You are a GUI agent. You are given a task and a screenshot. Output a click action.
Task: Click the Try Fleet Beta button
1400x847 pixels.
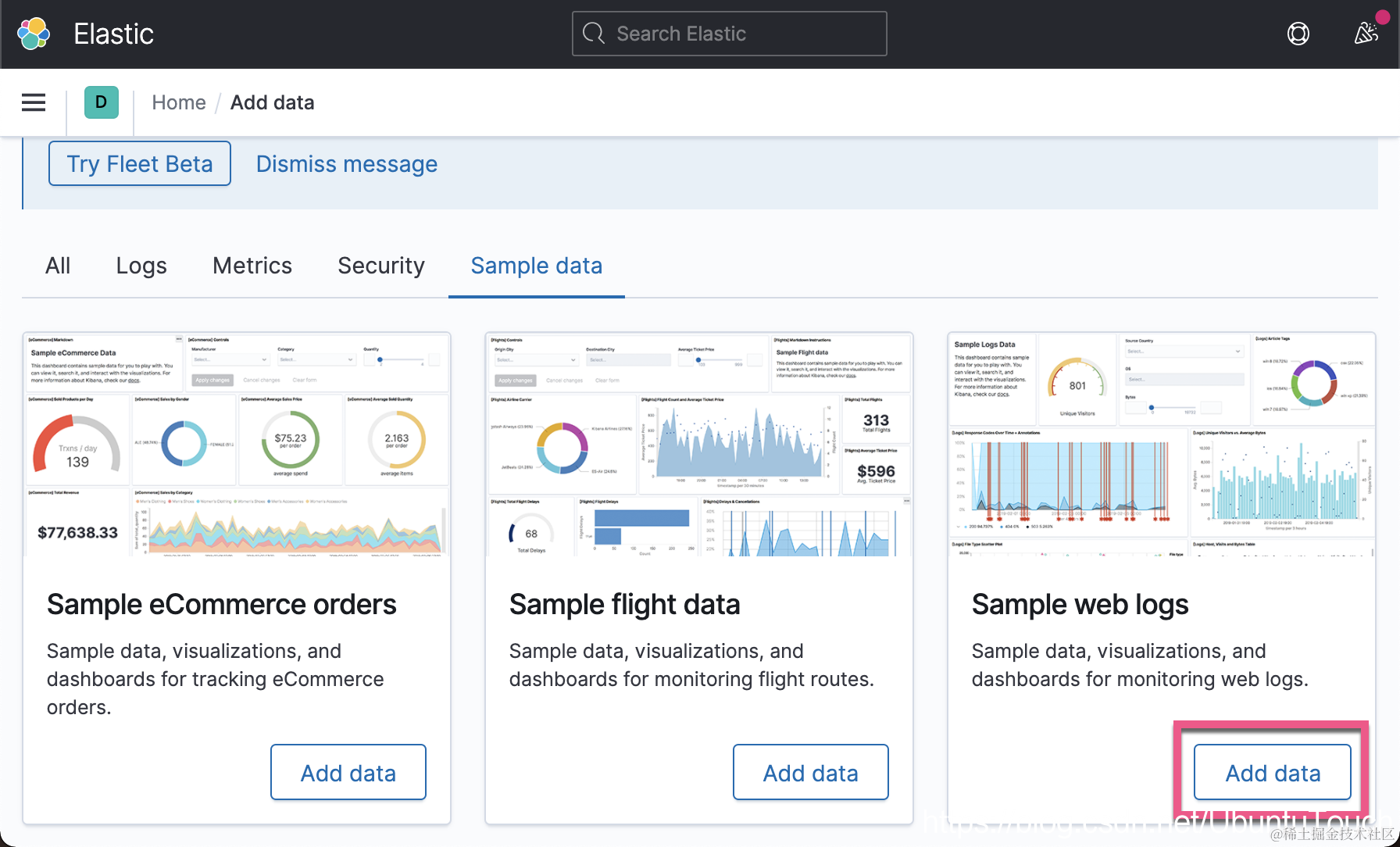(140, 163)
